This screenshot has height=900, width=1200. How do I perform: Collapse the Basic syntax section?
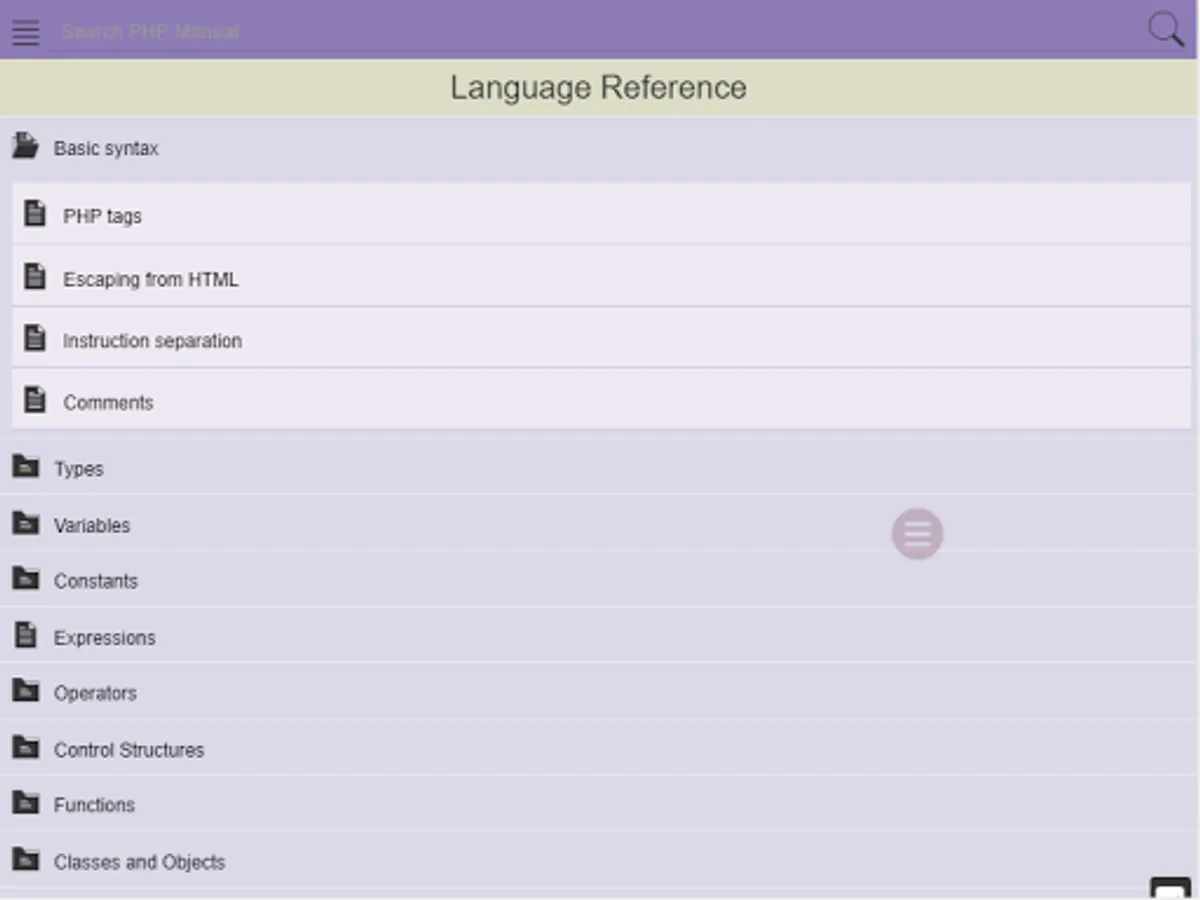pos(106,149)
